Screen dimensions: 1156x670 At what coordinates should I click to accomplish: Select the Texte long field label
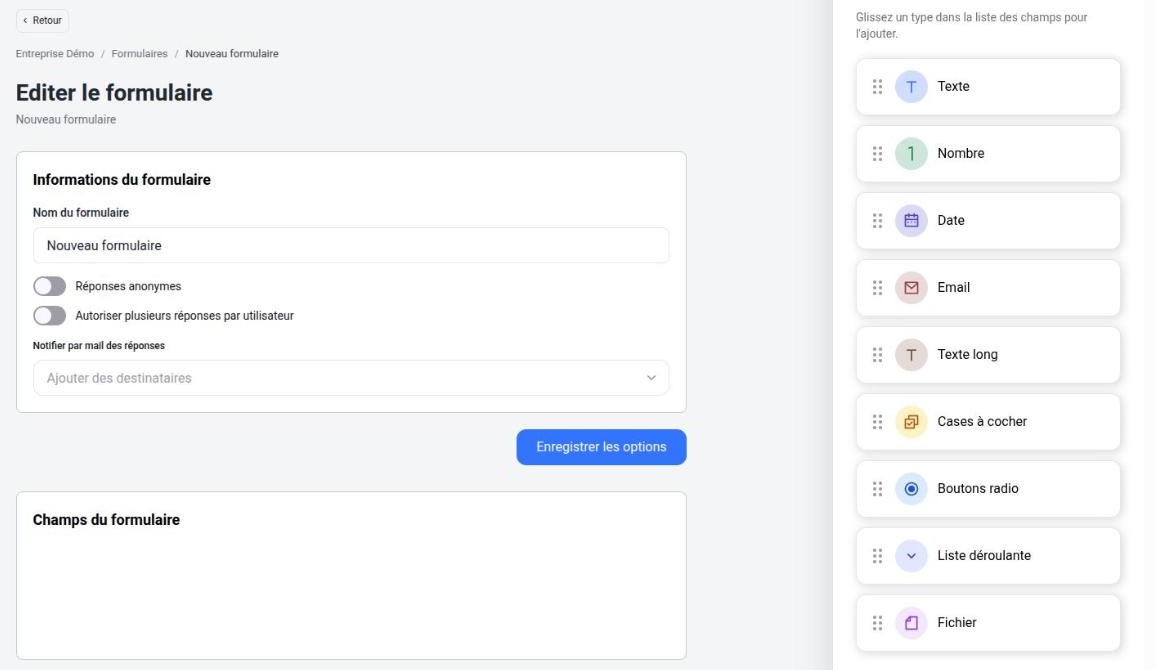[967, 355]
